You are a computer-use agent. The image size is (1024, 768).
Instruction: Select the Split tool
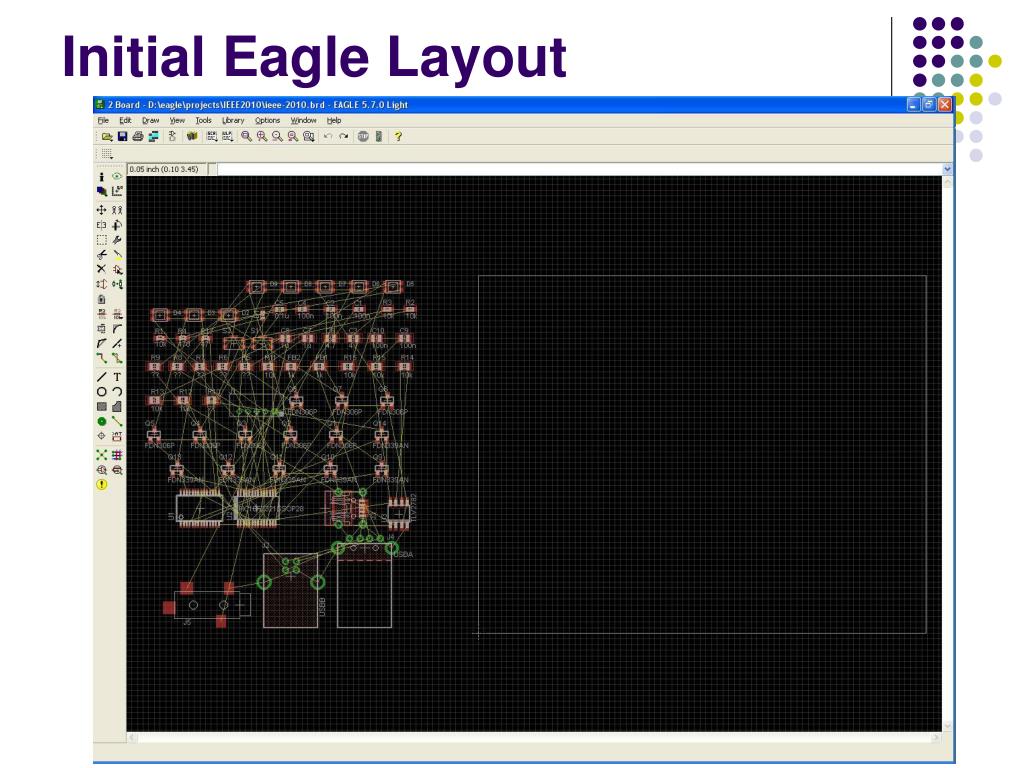pyautogui.click(x=101, y=344)
